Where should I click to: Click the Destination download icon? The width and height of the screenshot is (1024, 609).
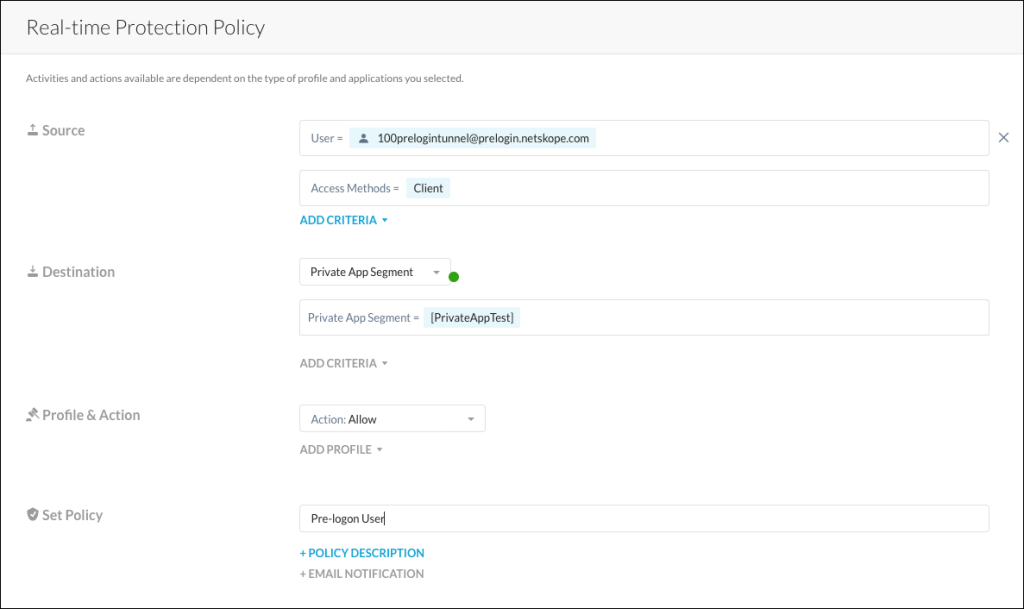(x=32, y=272)
